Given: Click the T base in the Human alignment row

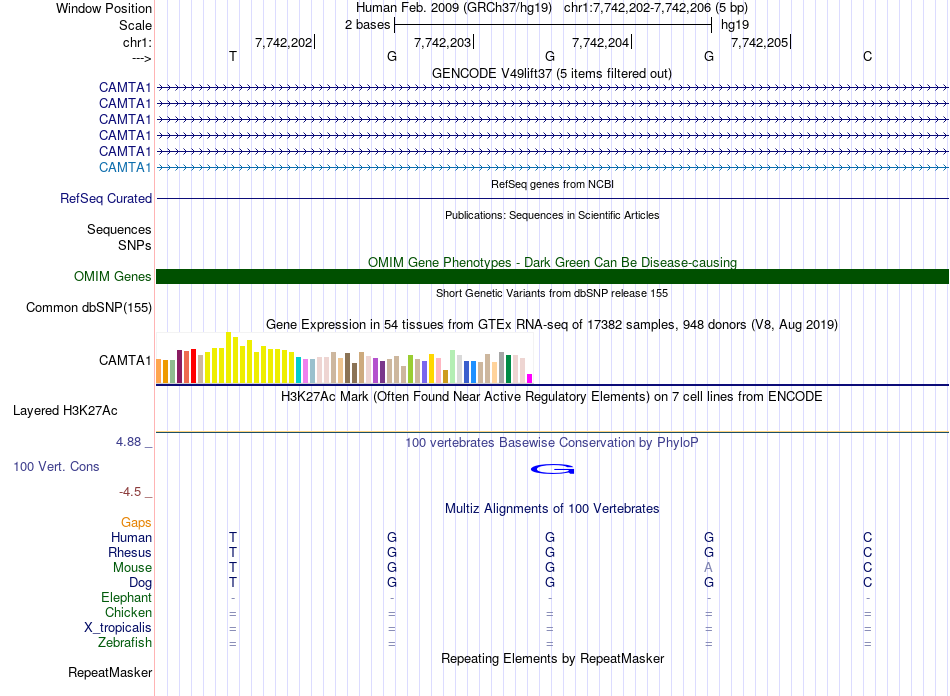Looking at the screenshot, I should click(233, 537).
